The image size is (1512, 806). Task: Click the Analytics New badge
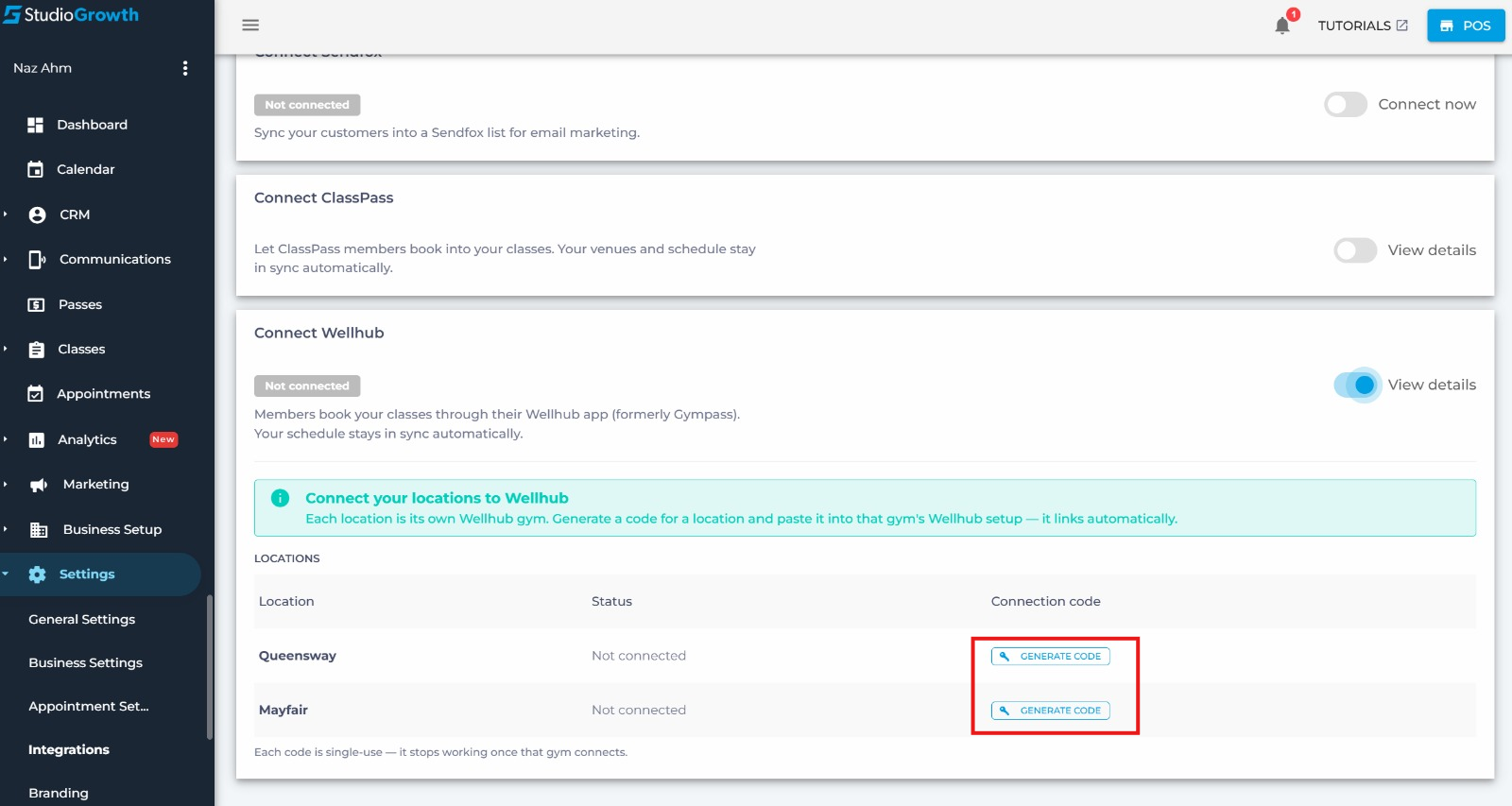(x=163, y=439)
